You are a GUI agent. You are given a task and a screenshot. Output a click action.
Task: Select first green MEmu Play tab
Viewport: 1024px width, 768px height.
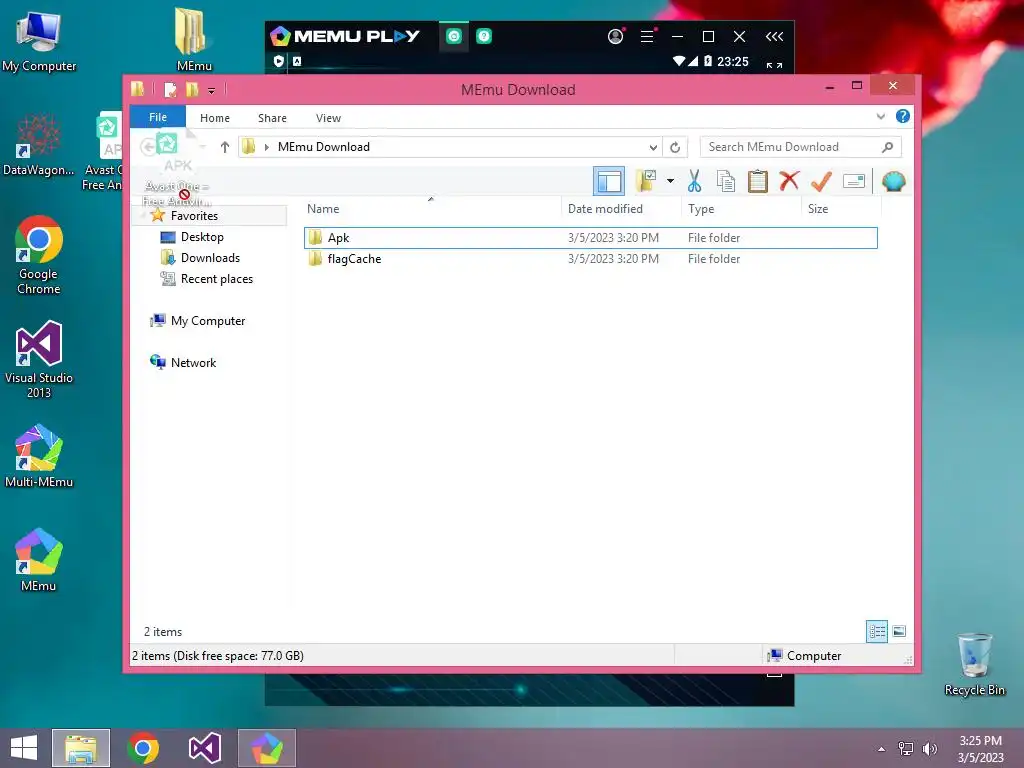454,37
